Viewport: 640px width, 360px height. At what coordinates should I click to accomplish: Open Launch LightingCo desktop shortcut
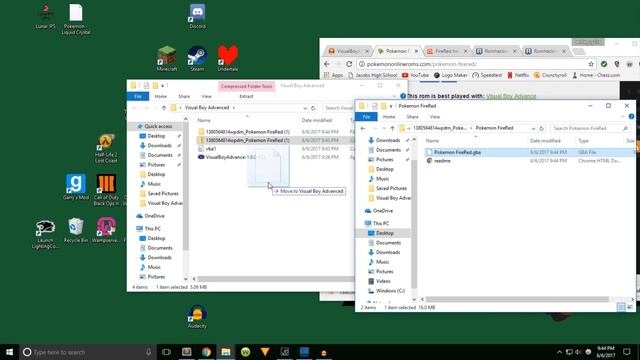click(45, 234)
